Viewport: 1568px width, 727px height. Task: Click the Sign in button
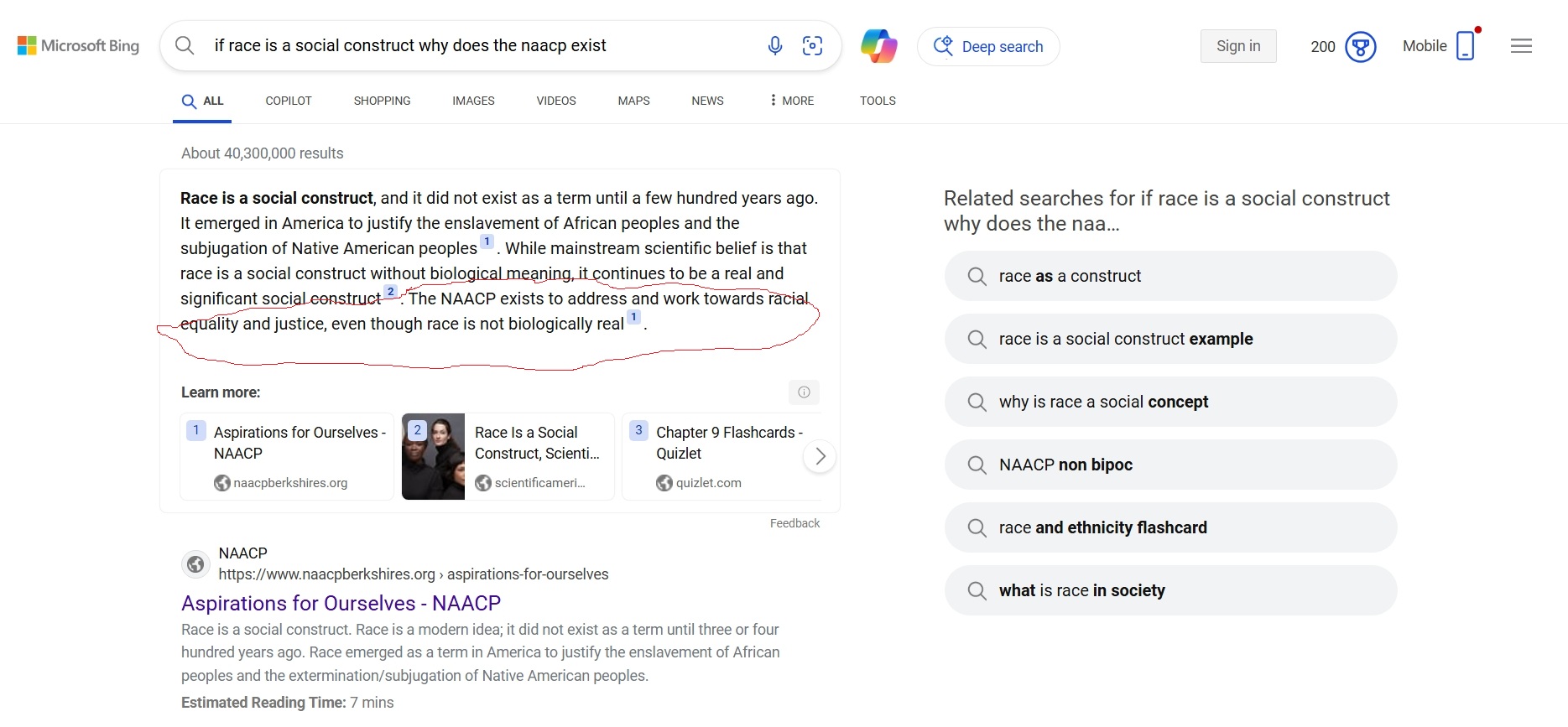1238,46
